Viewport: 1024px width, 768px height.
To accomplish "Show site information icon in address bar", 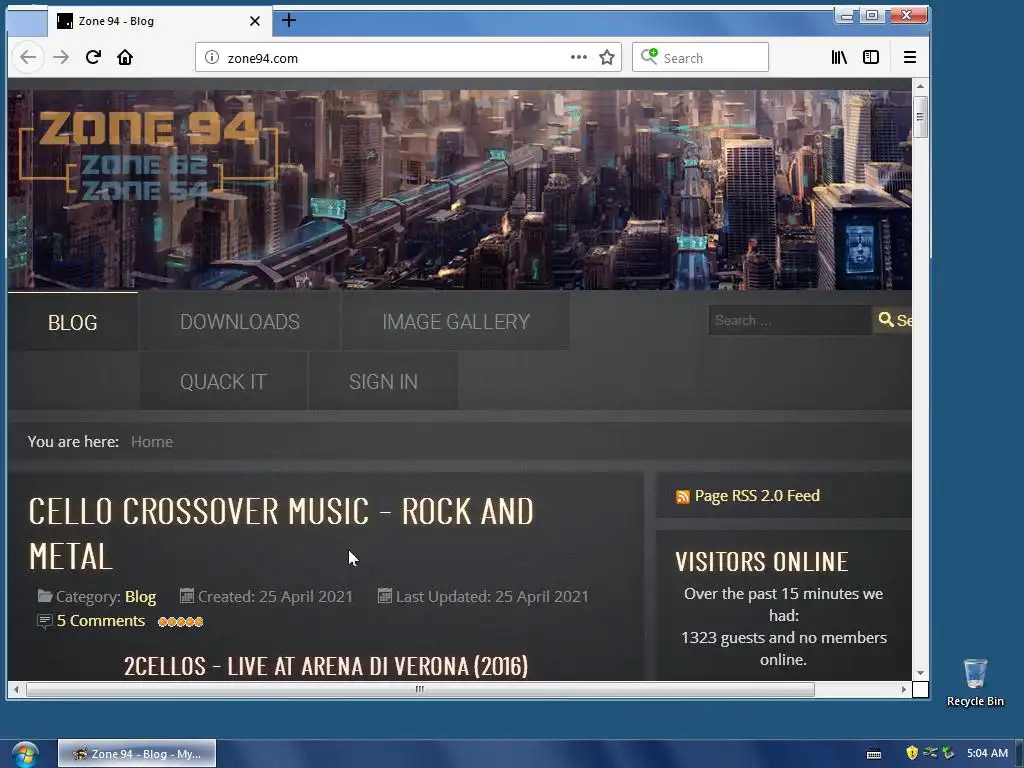I will 212,57.
